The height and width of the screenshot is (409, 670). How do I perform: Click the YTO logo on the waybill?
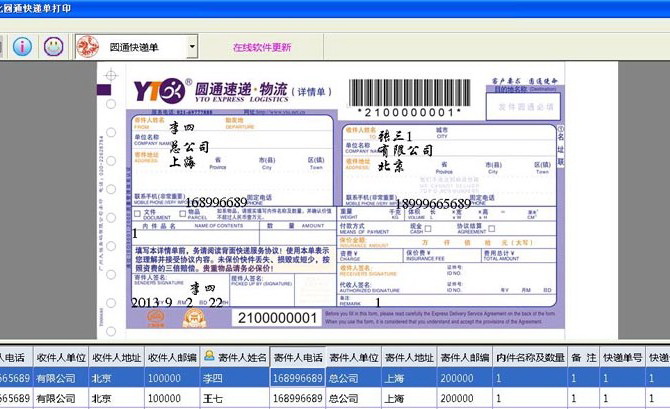tap(159, 91)
